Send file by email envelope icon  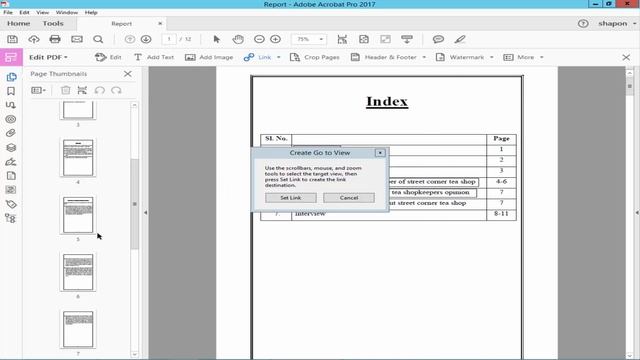pos(77,39)
